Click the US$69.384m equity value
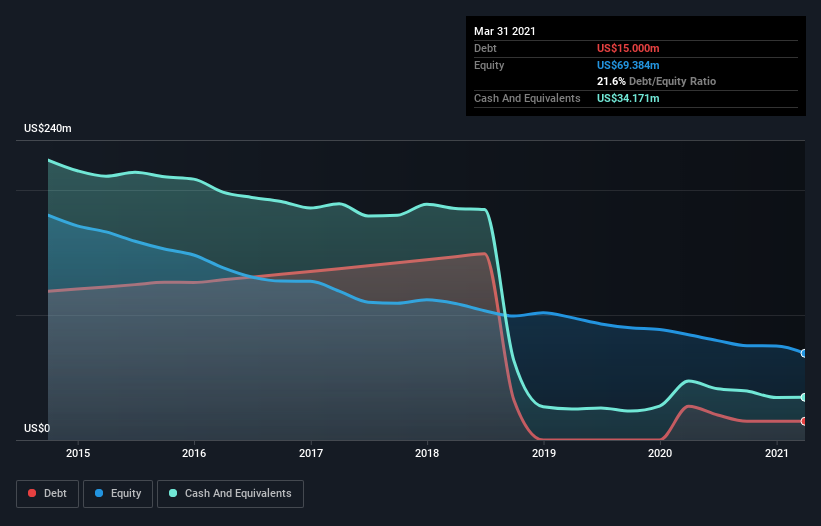 (628, 65)
